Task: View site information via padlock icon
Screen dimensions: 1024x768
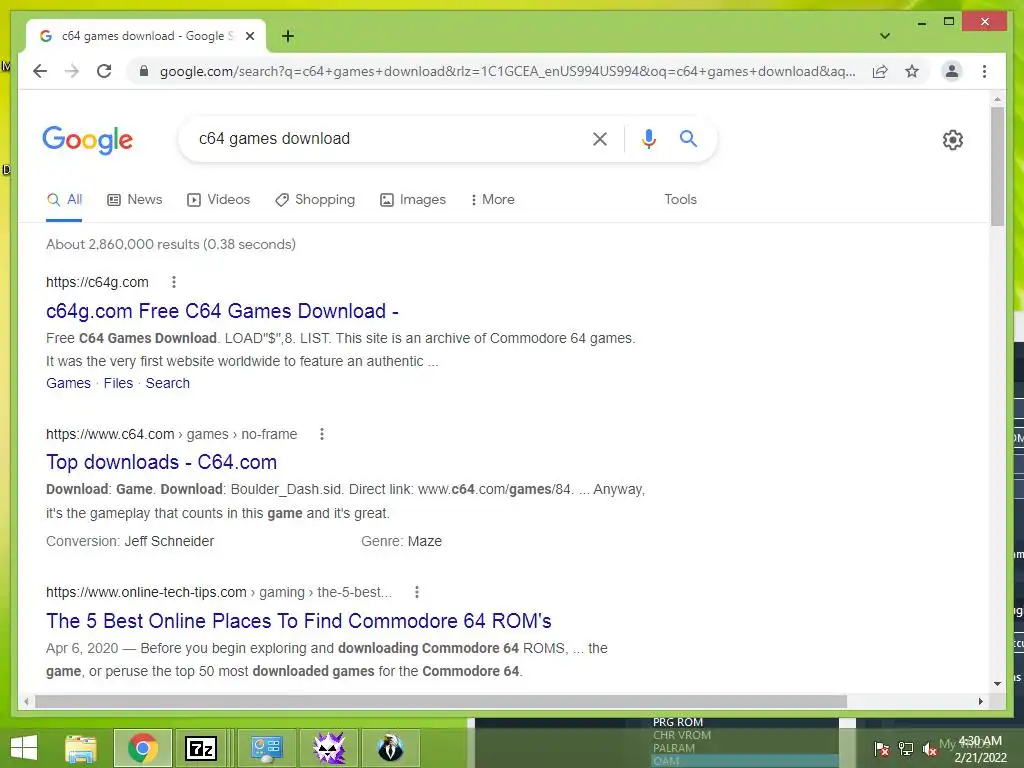Action: (x=144, y=71)
